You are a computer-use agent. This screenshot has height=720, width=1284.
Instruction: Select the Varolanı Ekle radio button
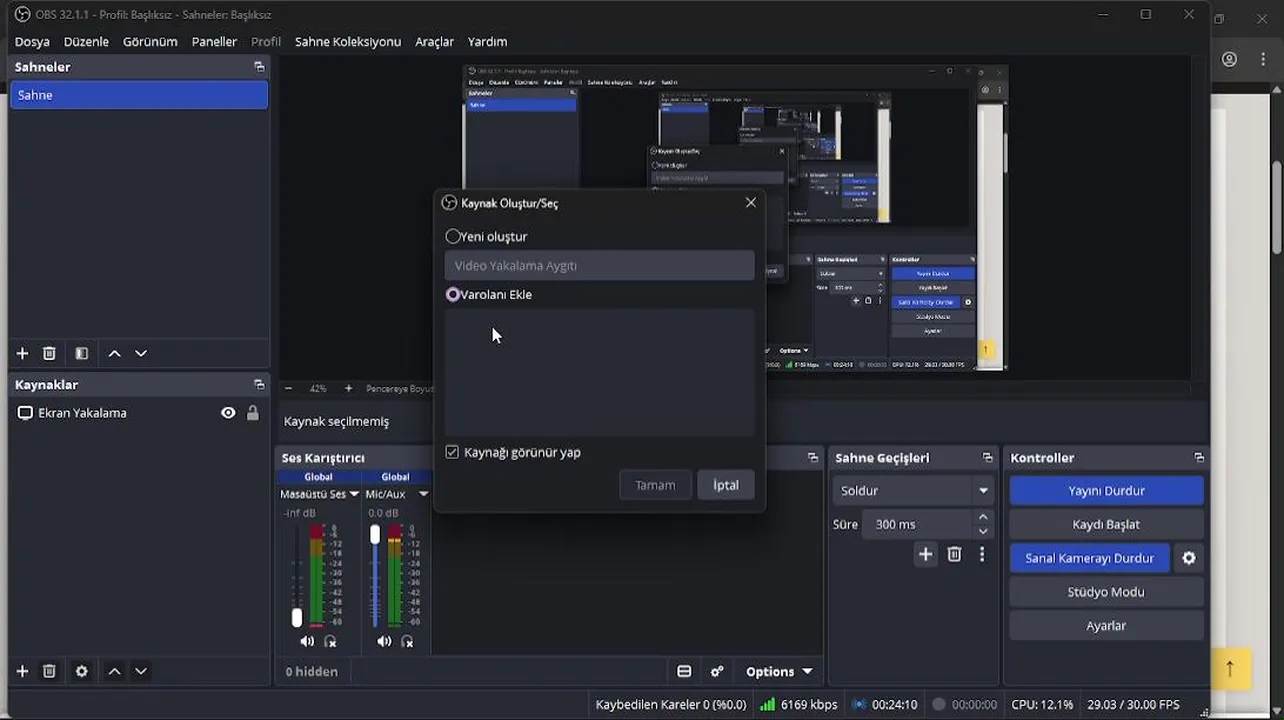click(453, 294)
